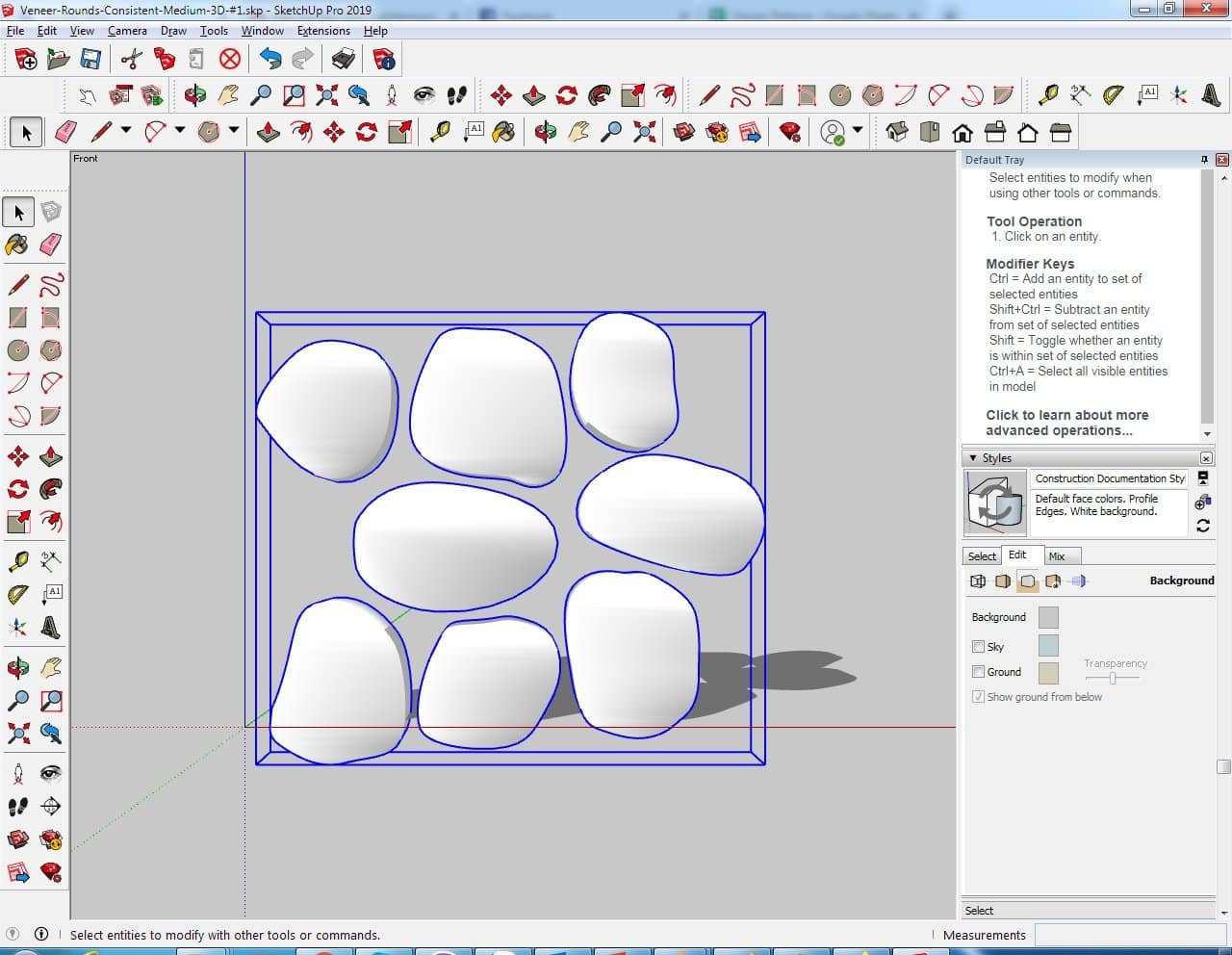This screenshot has width=1232, height=955.
Task: Toggle Show ground from below checkbox
Action: pyautogui.click(x=978, y=697)
